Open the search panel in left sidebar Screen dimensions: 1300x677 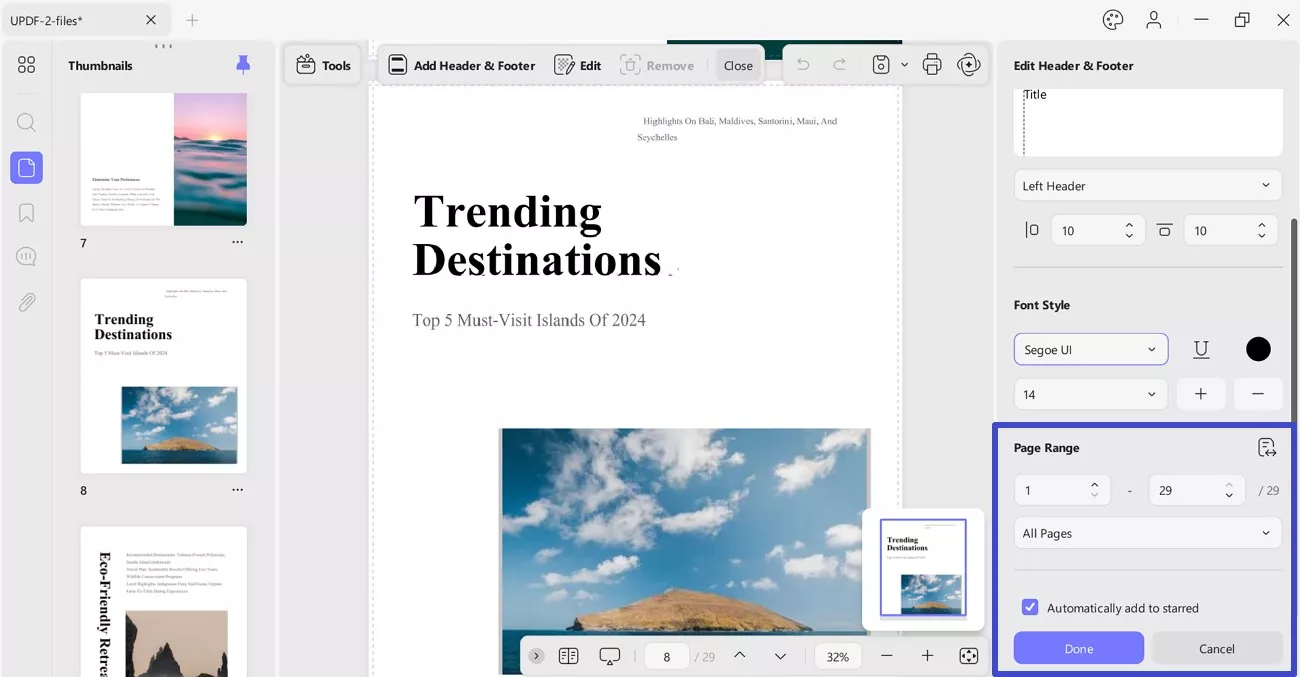tap(26, 123)
